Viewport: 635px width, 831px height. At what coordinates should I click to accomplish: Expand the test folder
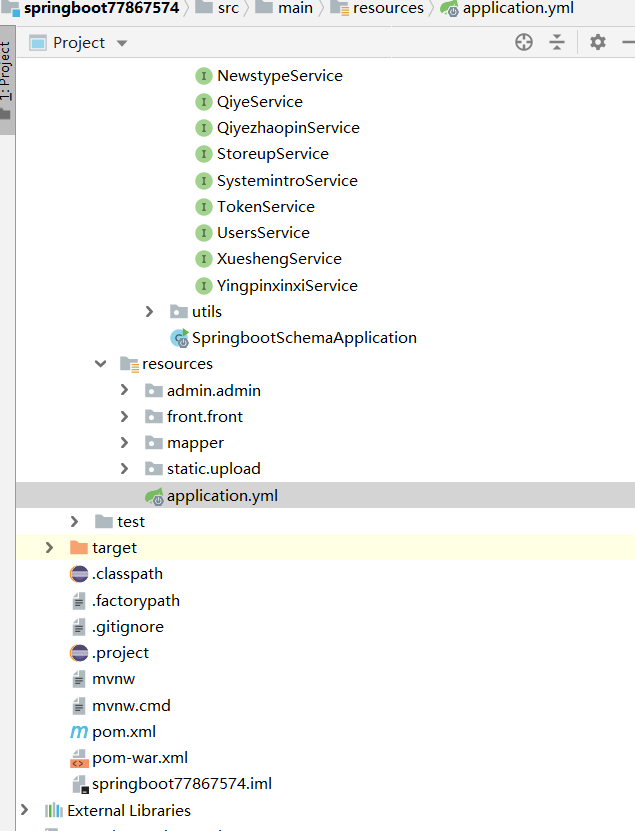coord(75,522)
